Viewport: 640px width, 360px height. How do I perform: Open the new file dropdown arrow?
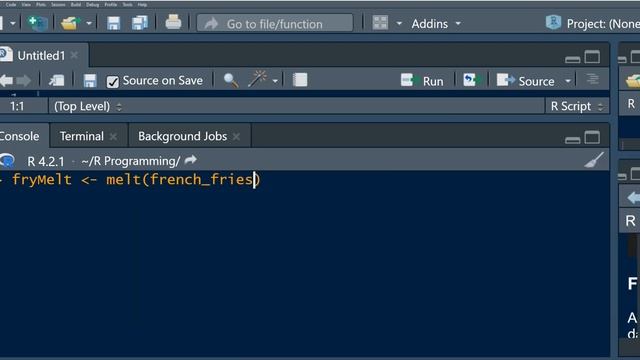13,24
